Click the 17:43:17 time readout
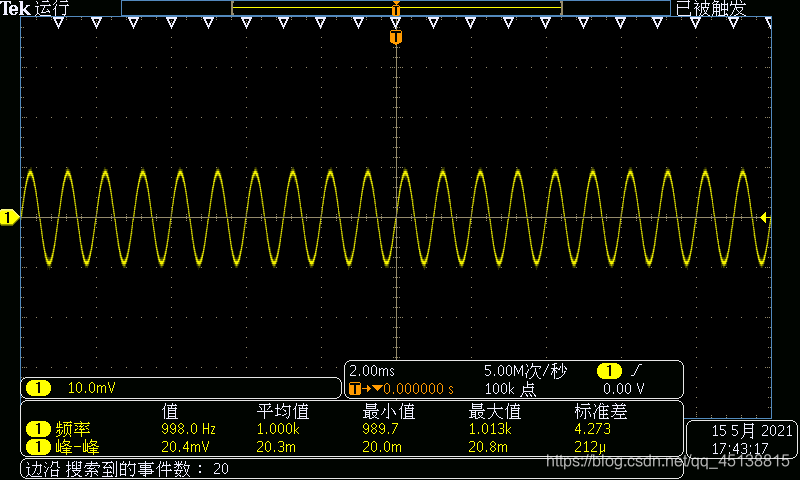Viewport: 800px width, 480px height. 740,449
